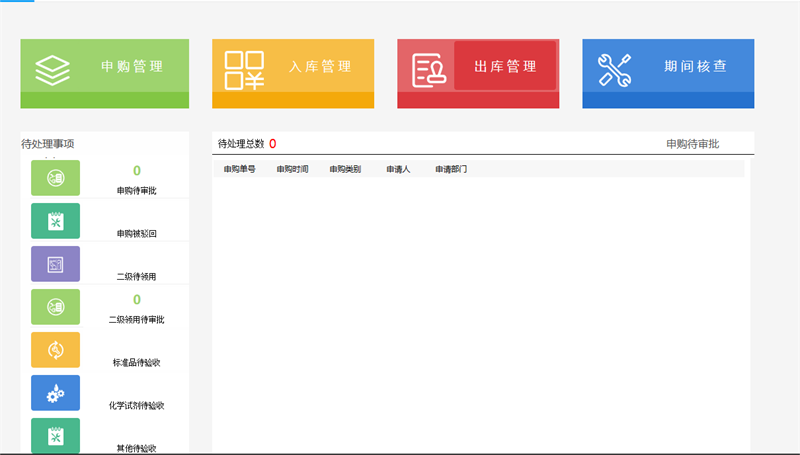Select the 申请部门 column header
800x455 pixels.
click(x=451, y=170)
